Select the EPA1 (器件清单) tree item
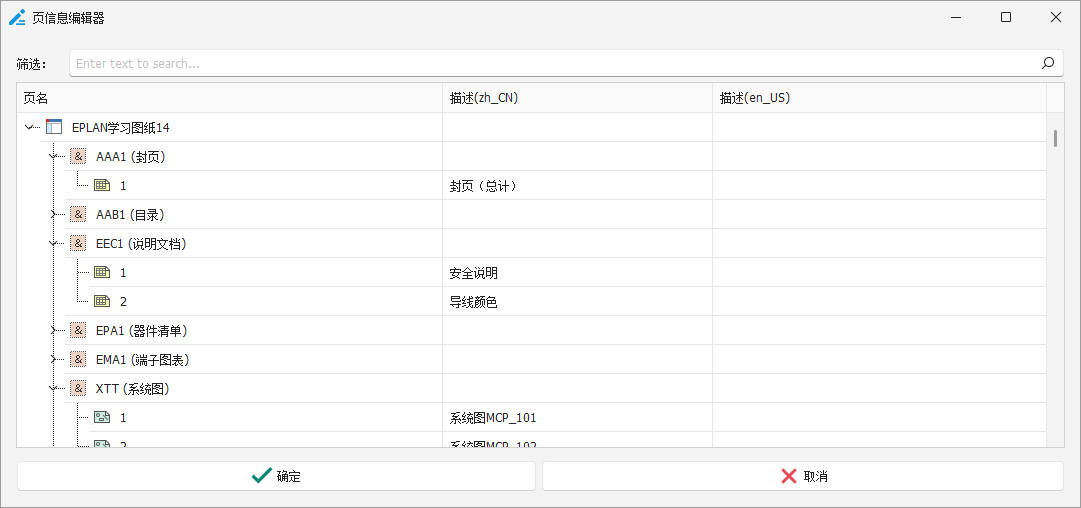 (141, 330)
